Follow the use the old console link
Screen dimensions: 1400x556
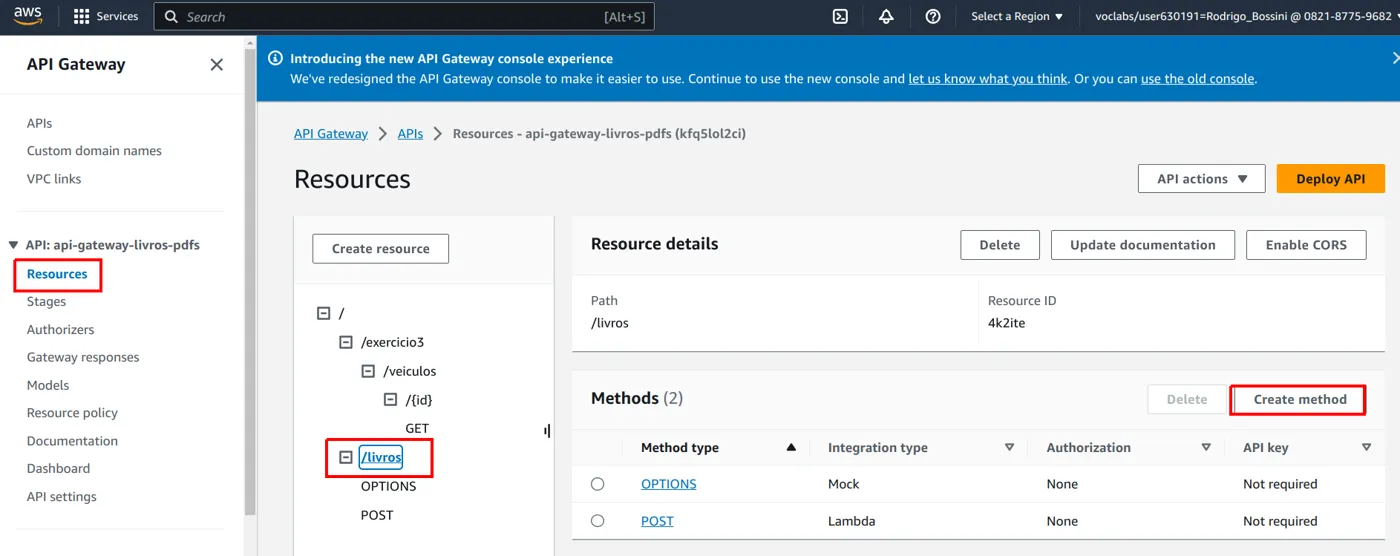(1197, 79)
